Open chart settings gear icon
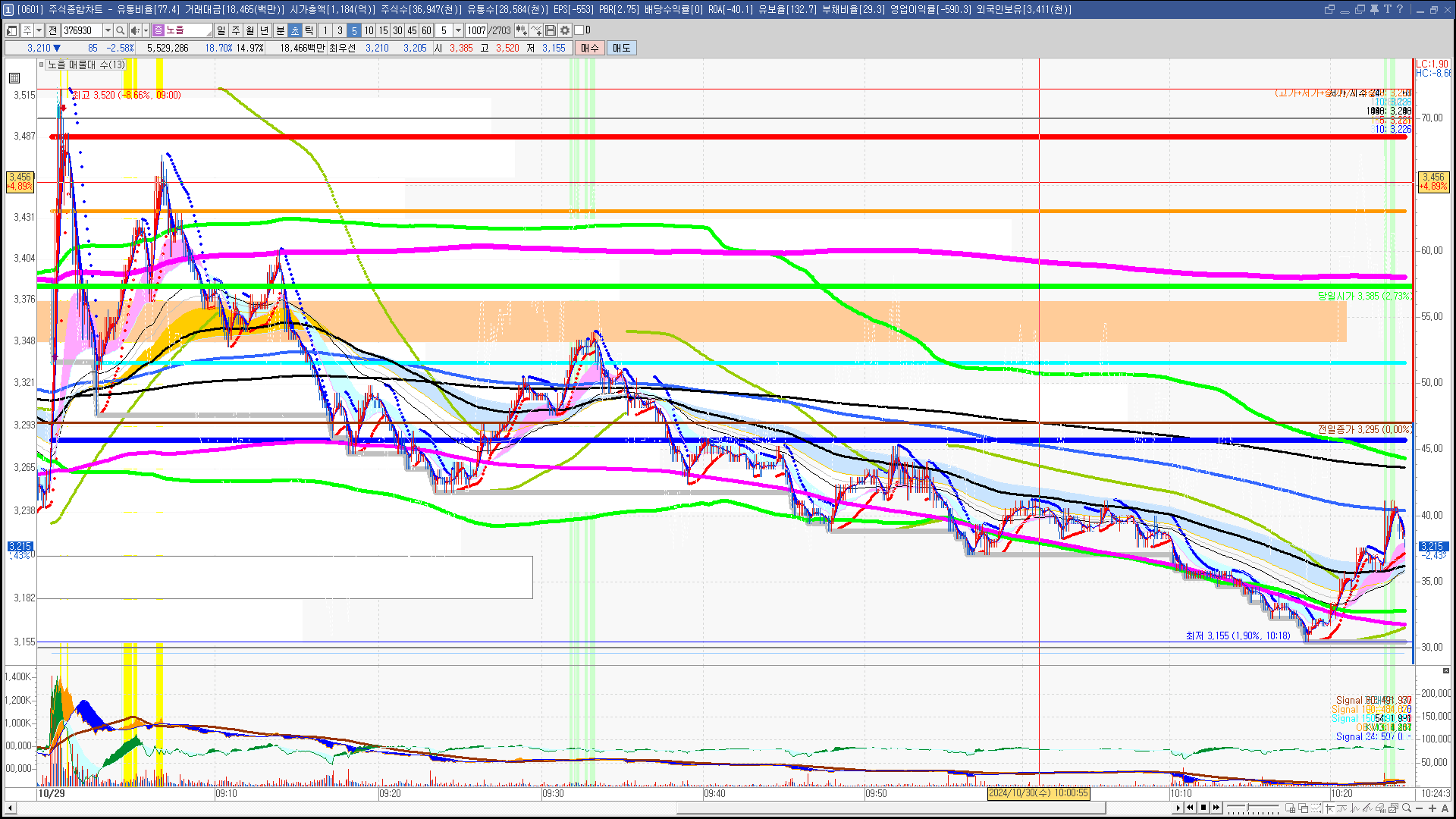The height and width of the screenshot is (819, 1456). pyautogui.click(x=565, y=30)
